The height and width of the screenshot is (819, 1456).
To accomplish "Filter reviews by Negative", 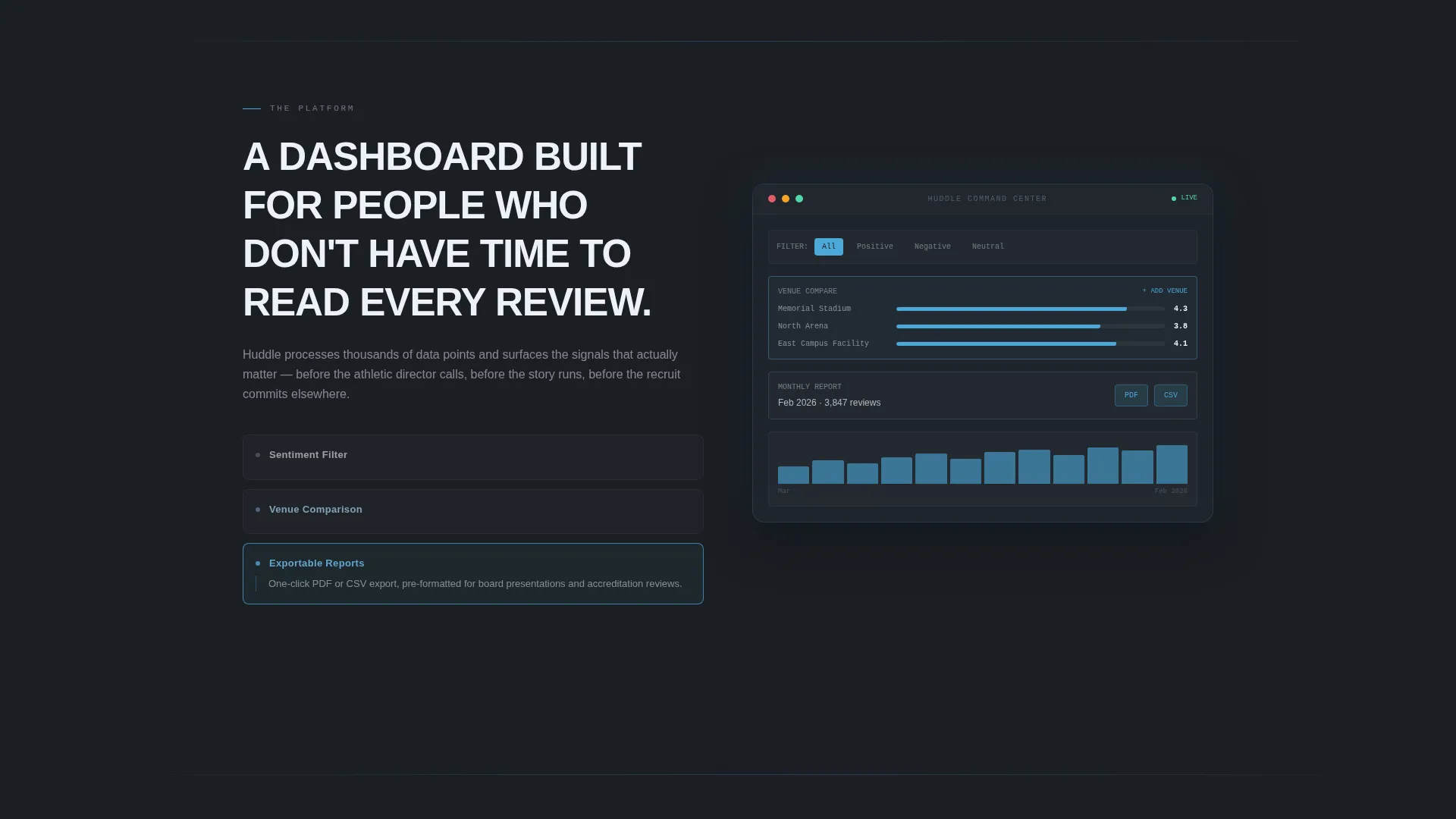I will pos(932,246).
